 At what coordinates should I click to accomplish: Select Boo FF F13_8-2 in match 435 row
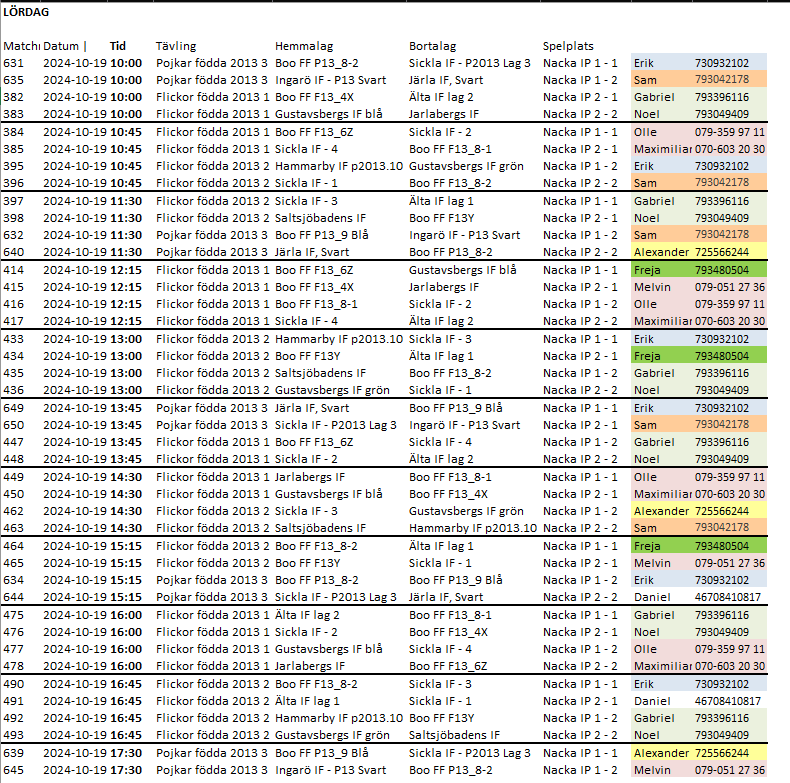(x=450, y=373)
